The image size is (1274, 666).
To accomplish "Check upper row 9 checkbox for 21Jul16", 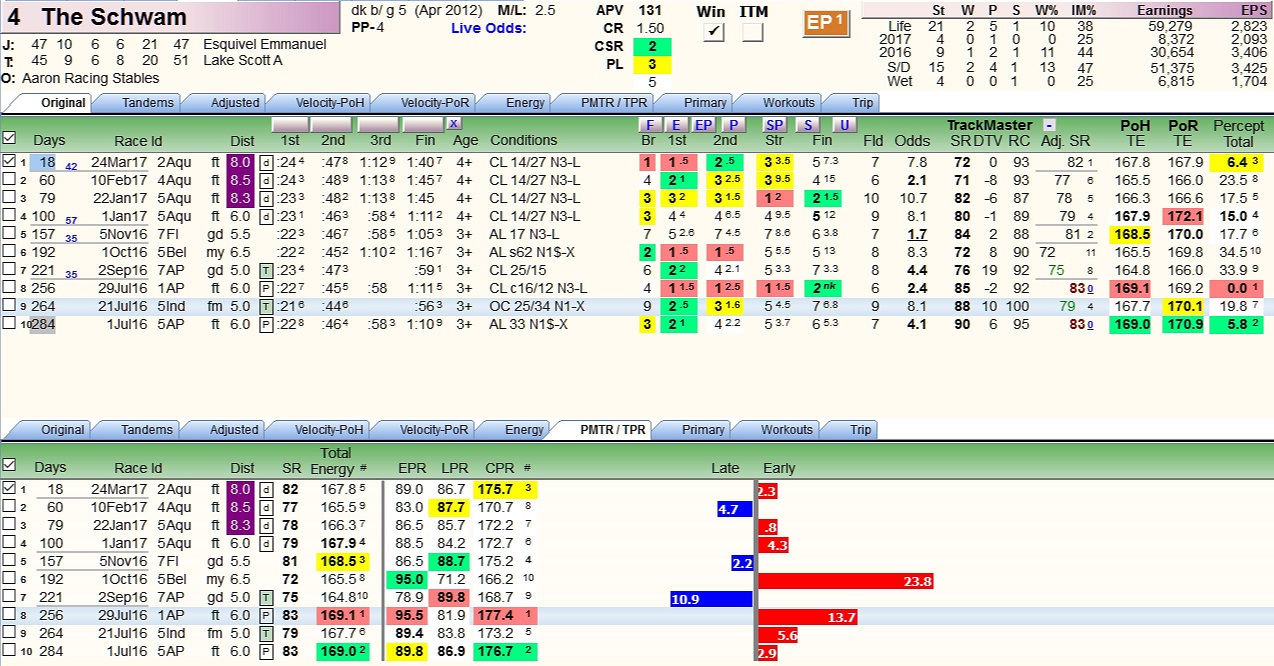I will 9,305.
